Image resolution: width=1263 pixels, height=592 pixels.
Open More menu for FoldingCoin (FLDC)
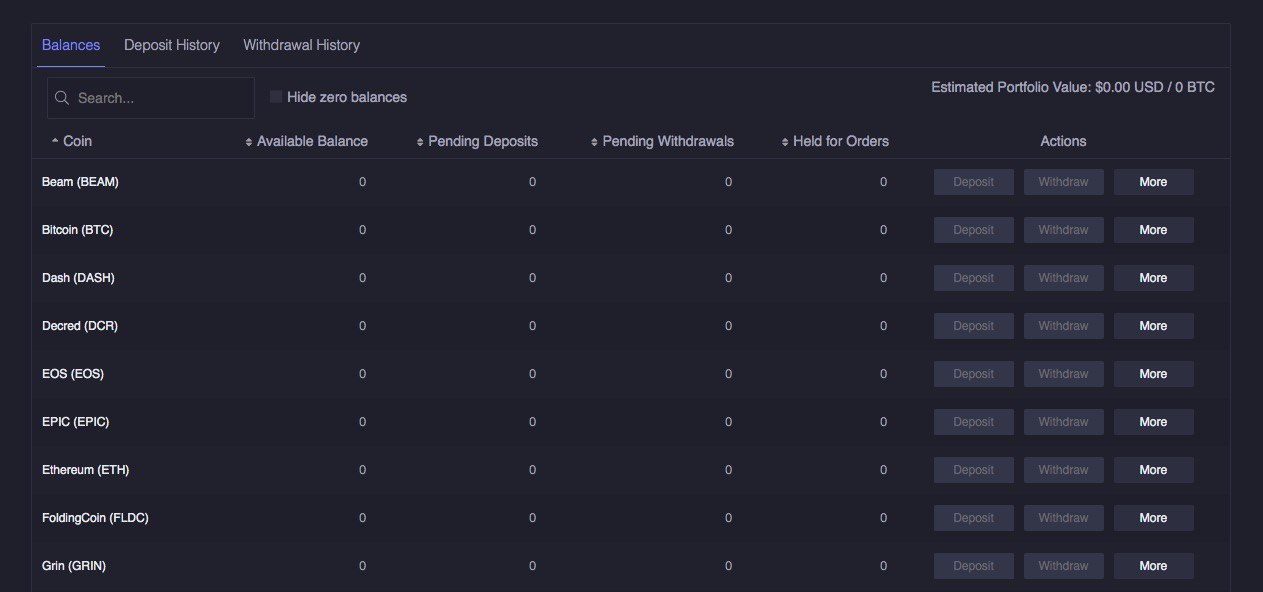1153,518
